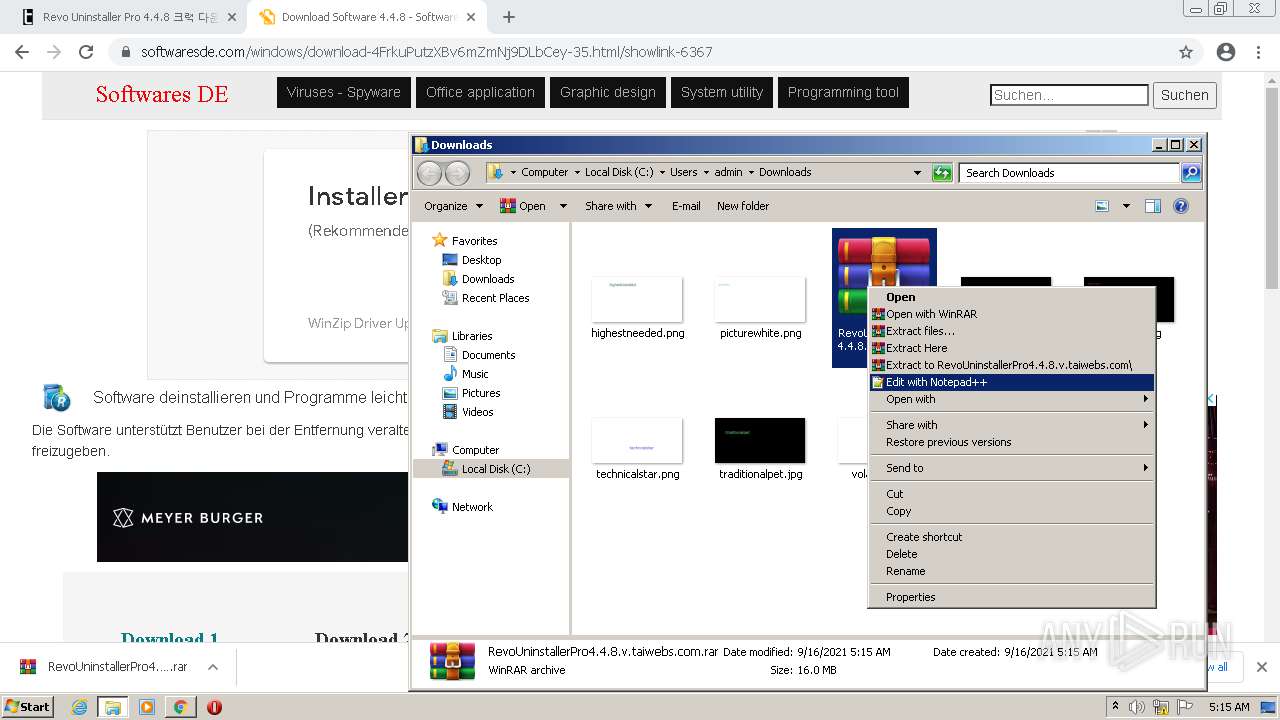Screen dimensions: 1280x720
Task: Click the Graphic design nav button
Action: pyautogui.click(x=608, y=92)
